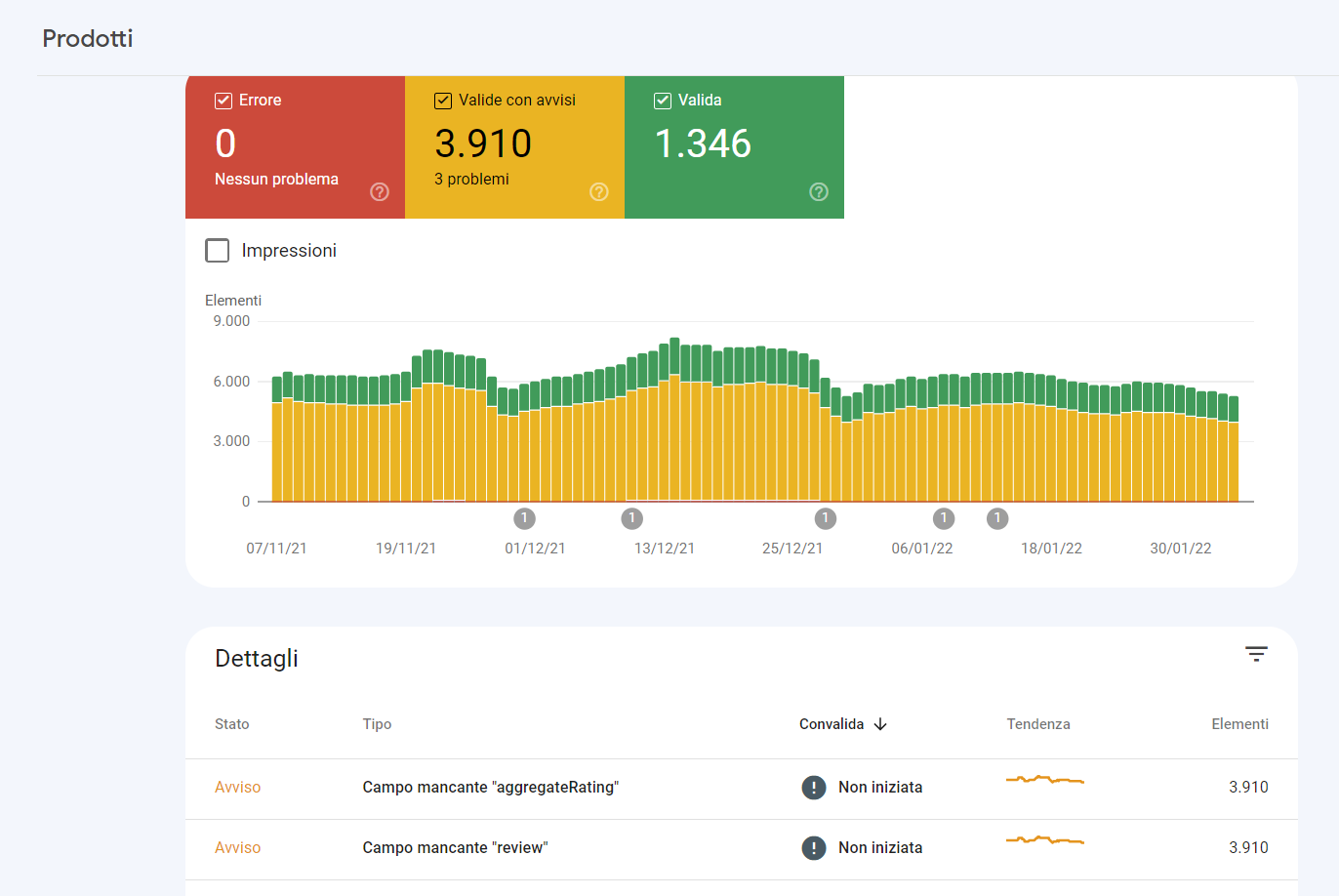Click the 9.000 y-axis label
Image resolution: width=1339 pixels, height=896 pixels.
[231, 321]
